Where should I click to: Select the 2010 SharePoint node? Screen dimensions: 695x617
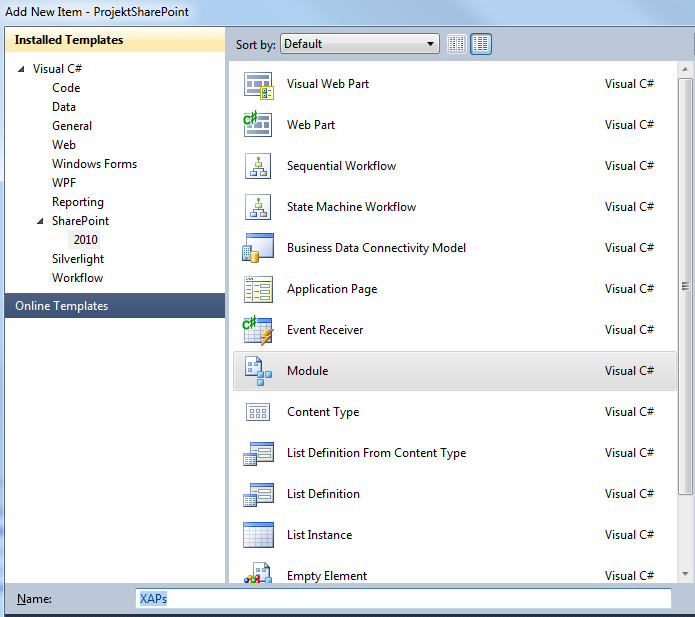pos(85,240)
